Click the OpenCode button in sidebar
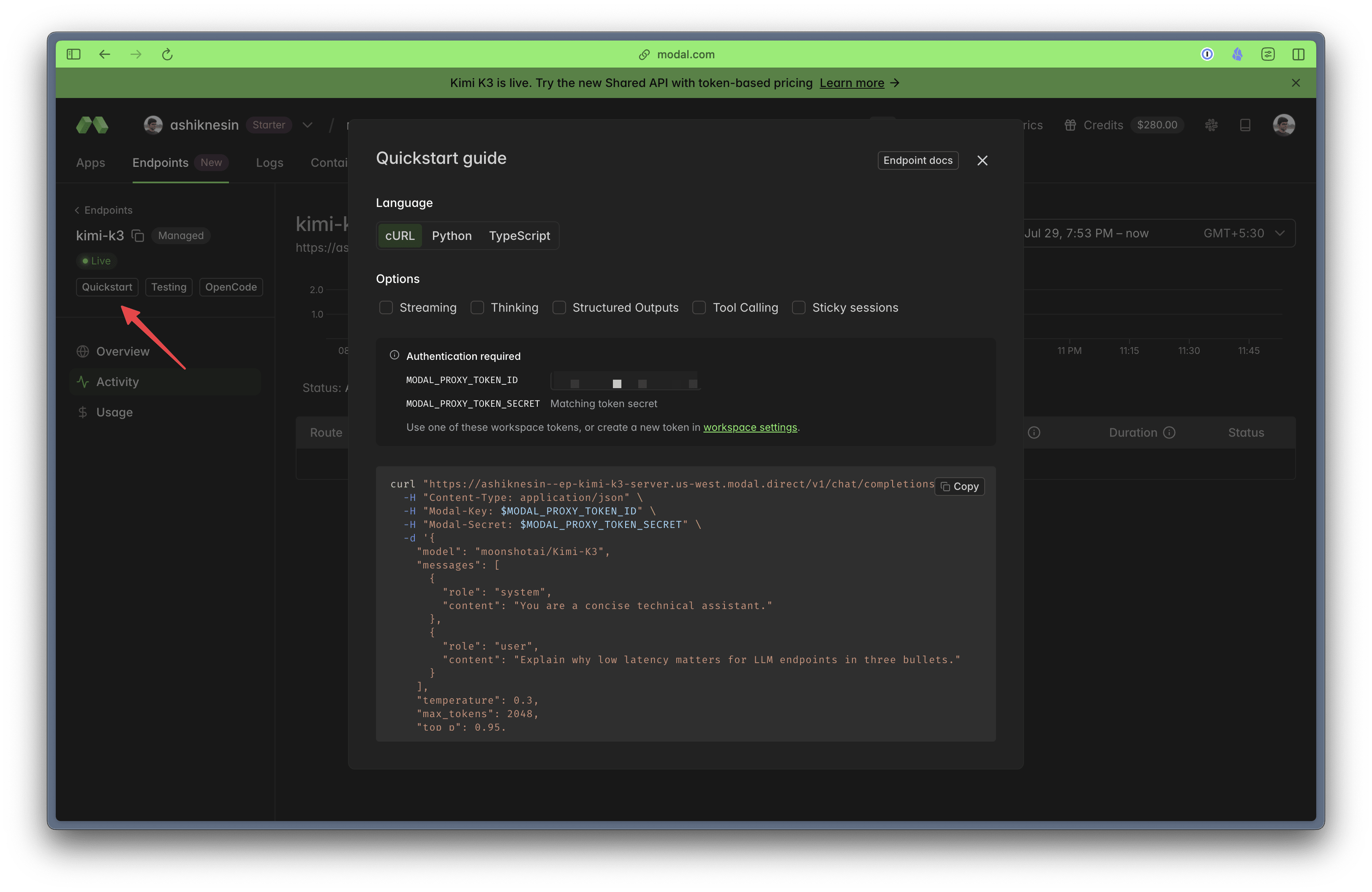1372x892 pixels. pyautogui.click(x=231, y=287)
